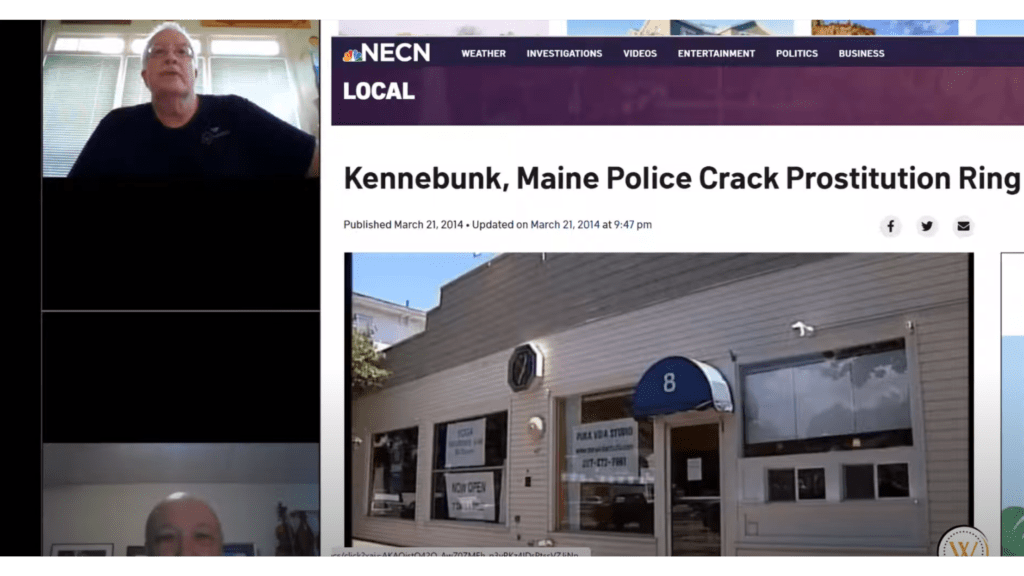This screenshot has width=1024, height=576.
Task: Select bottom participant video tile
Action: 181,500
